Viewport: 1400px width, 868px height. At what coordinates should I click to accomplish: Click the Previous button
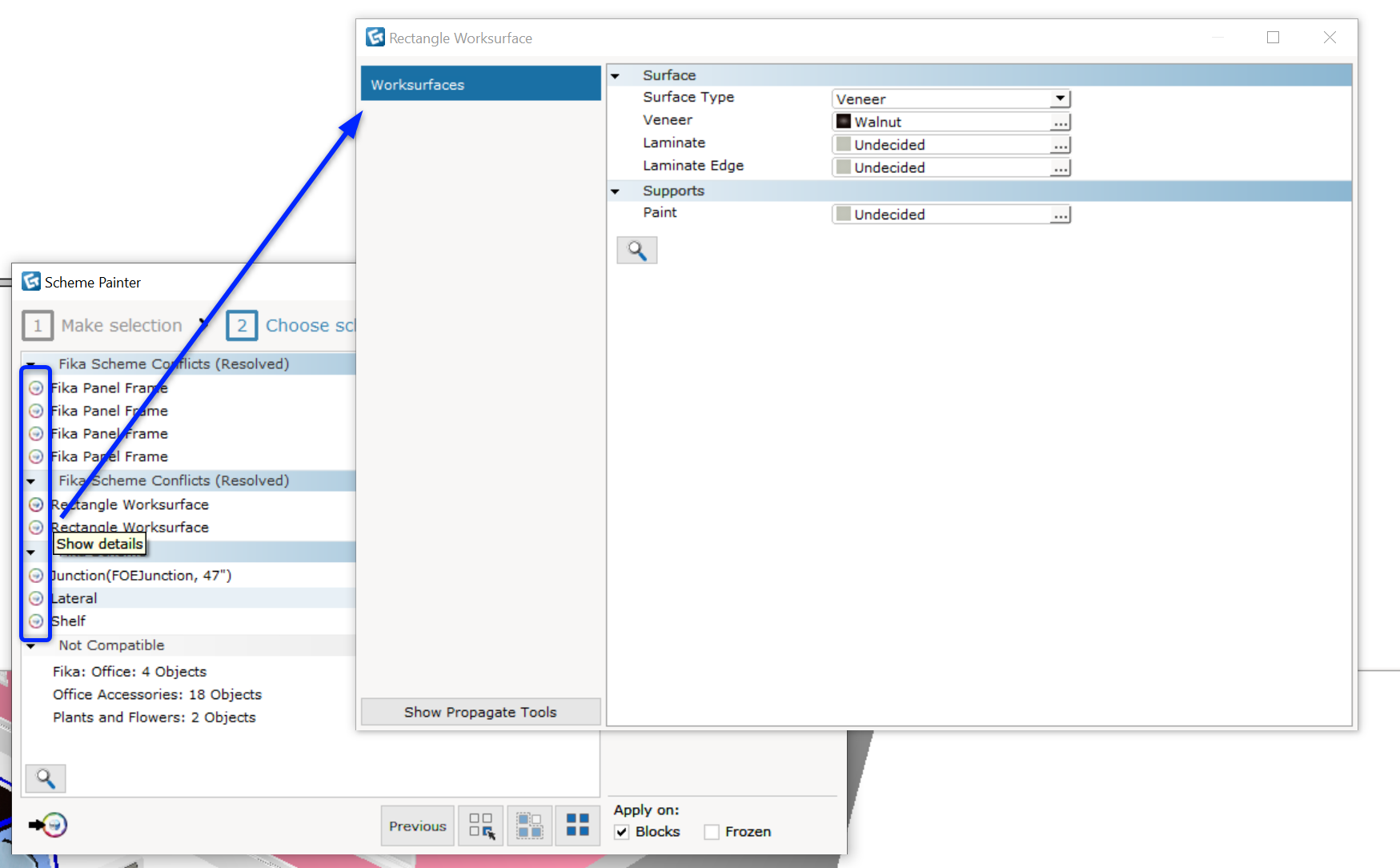417,826
